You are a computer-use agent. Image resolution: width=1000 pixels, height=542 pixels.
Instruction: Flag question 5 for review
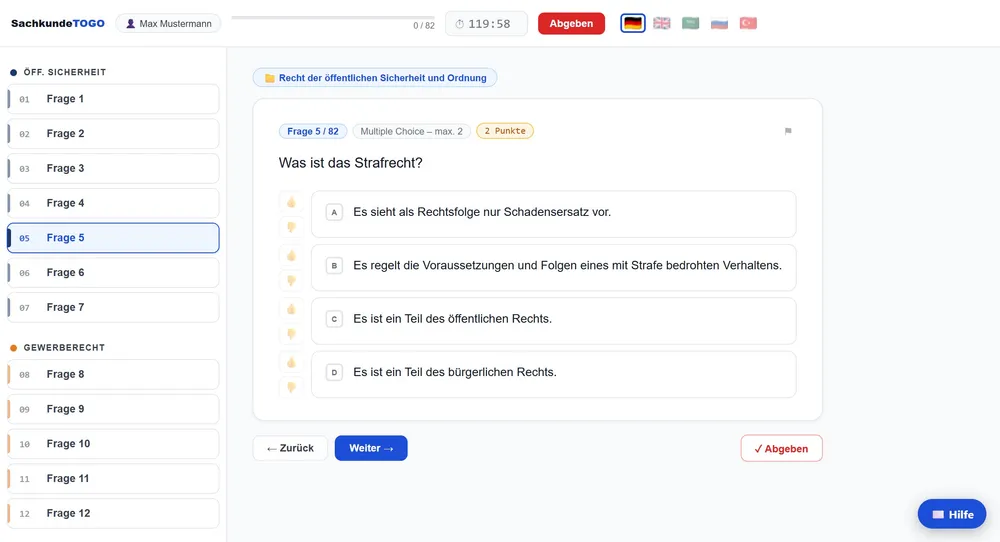pos(788,131)
